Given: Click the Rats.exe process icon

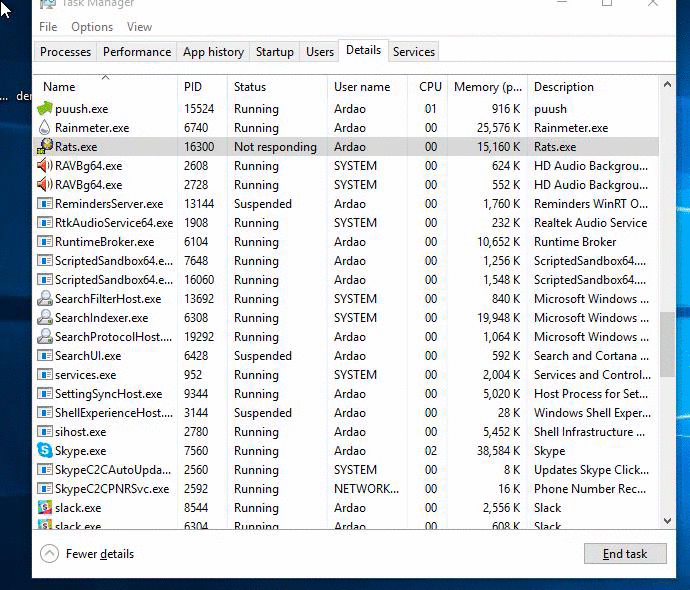Looking at the screenshot, I should 44,147.
